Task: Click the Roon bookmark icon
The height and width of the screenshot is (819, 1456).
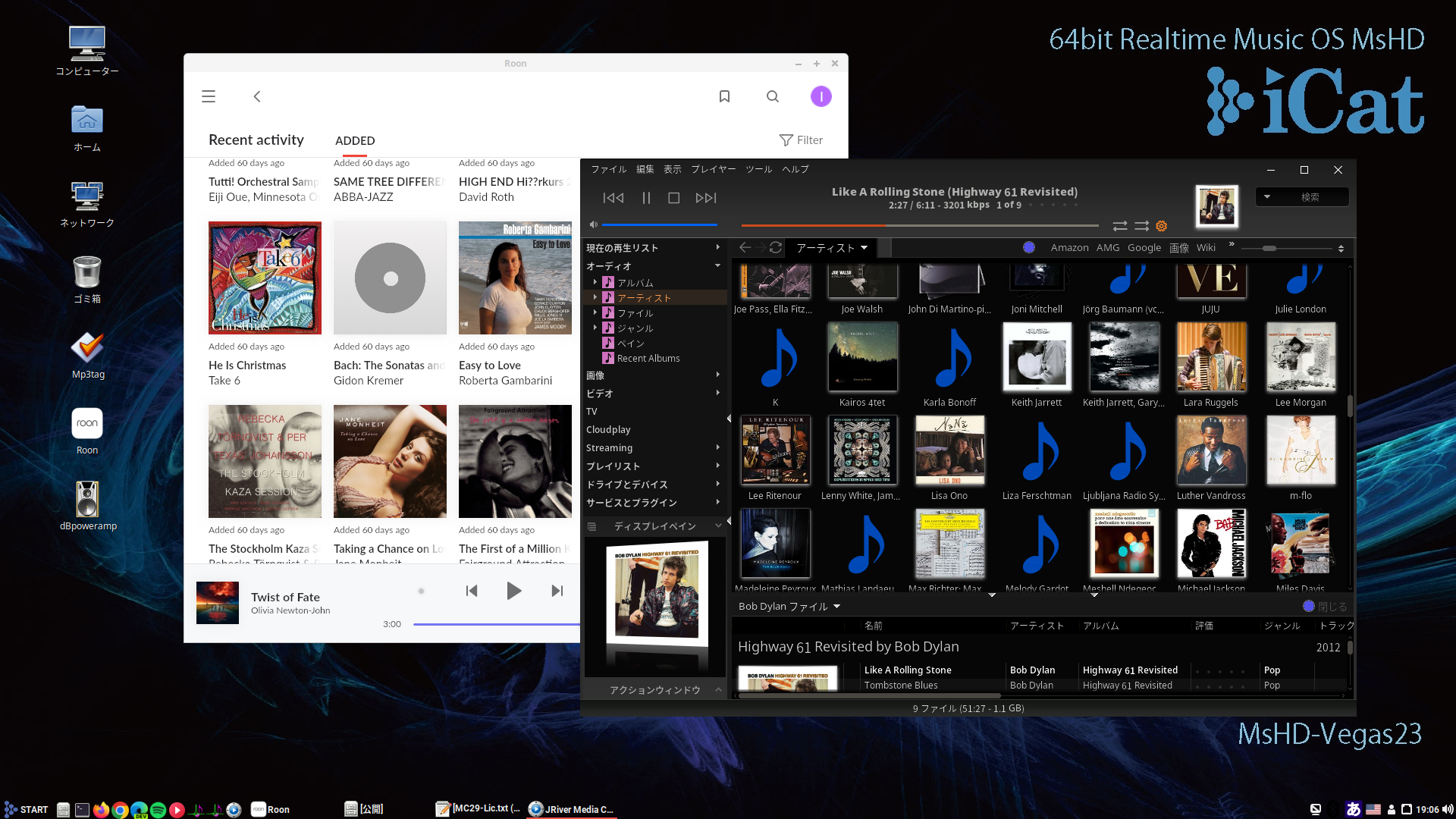Action: click(724, 96)
